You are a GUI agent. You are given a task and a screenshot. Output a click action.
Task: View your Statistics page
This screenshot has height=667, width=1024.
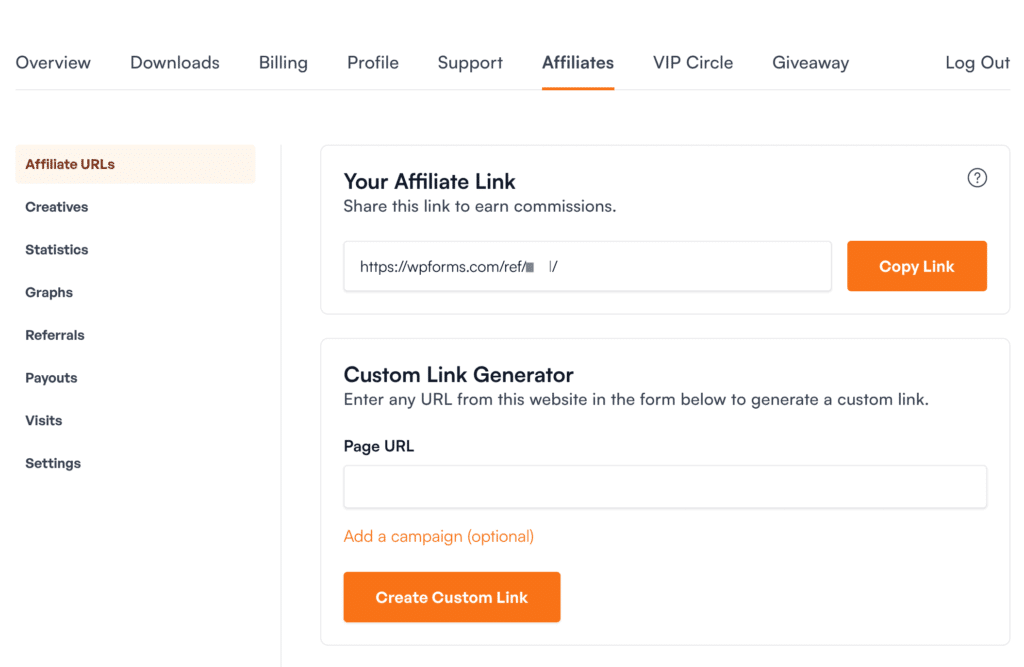[x=56, y=249]
